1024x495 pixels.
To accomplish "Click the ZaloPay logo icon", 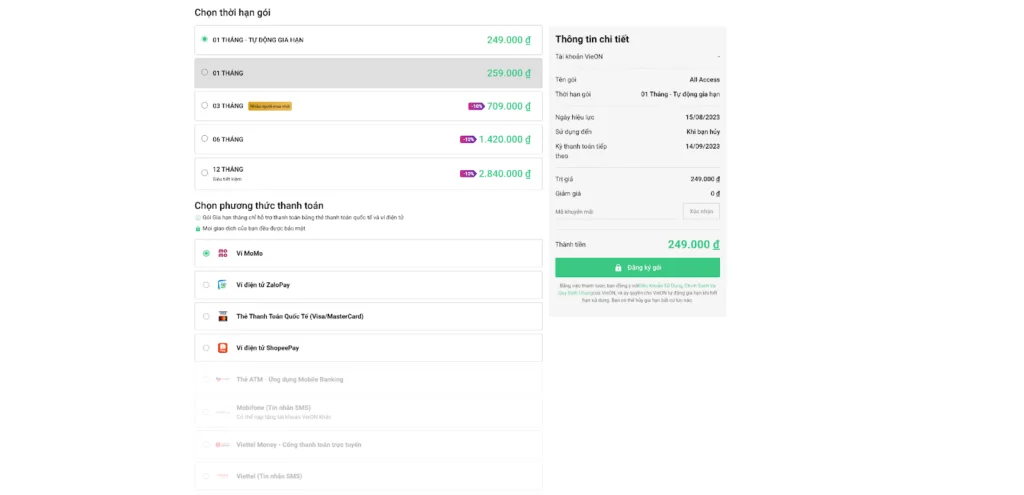I will (x=222, y=285).
